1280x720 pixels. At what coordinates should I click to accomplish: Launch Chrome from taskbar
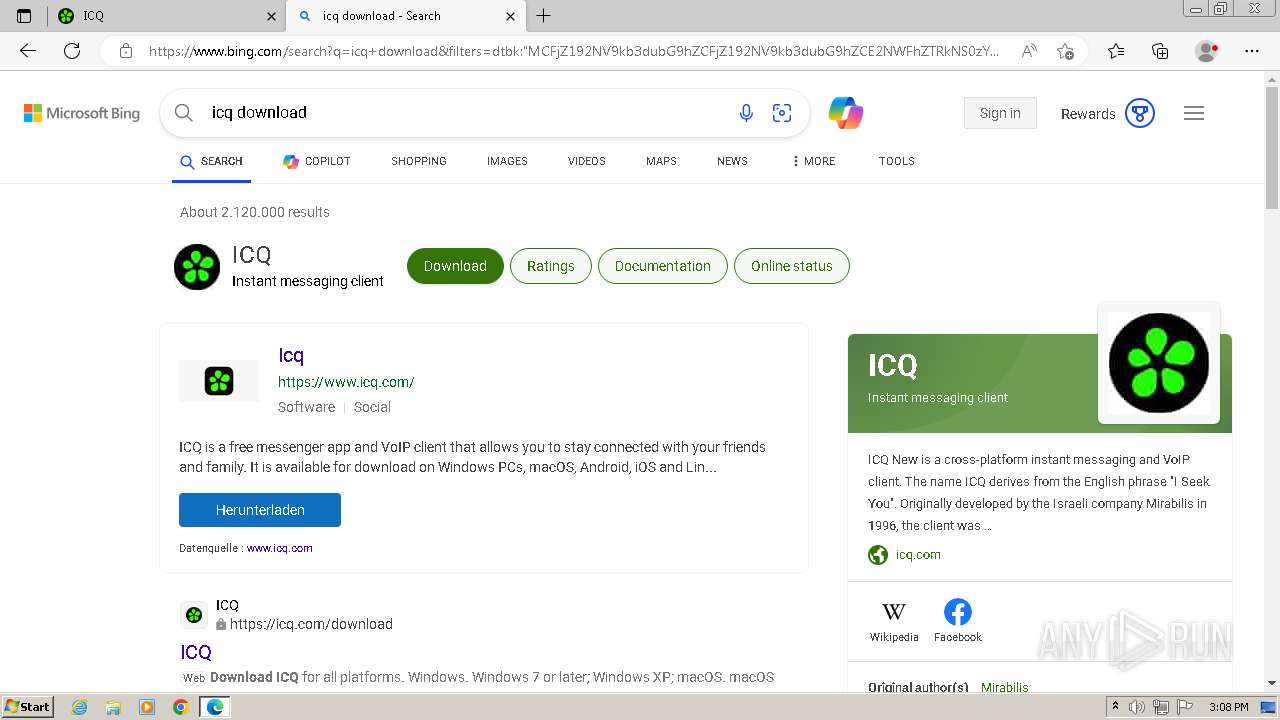(x=180, y=707)
